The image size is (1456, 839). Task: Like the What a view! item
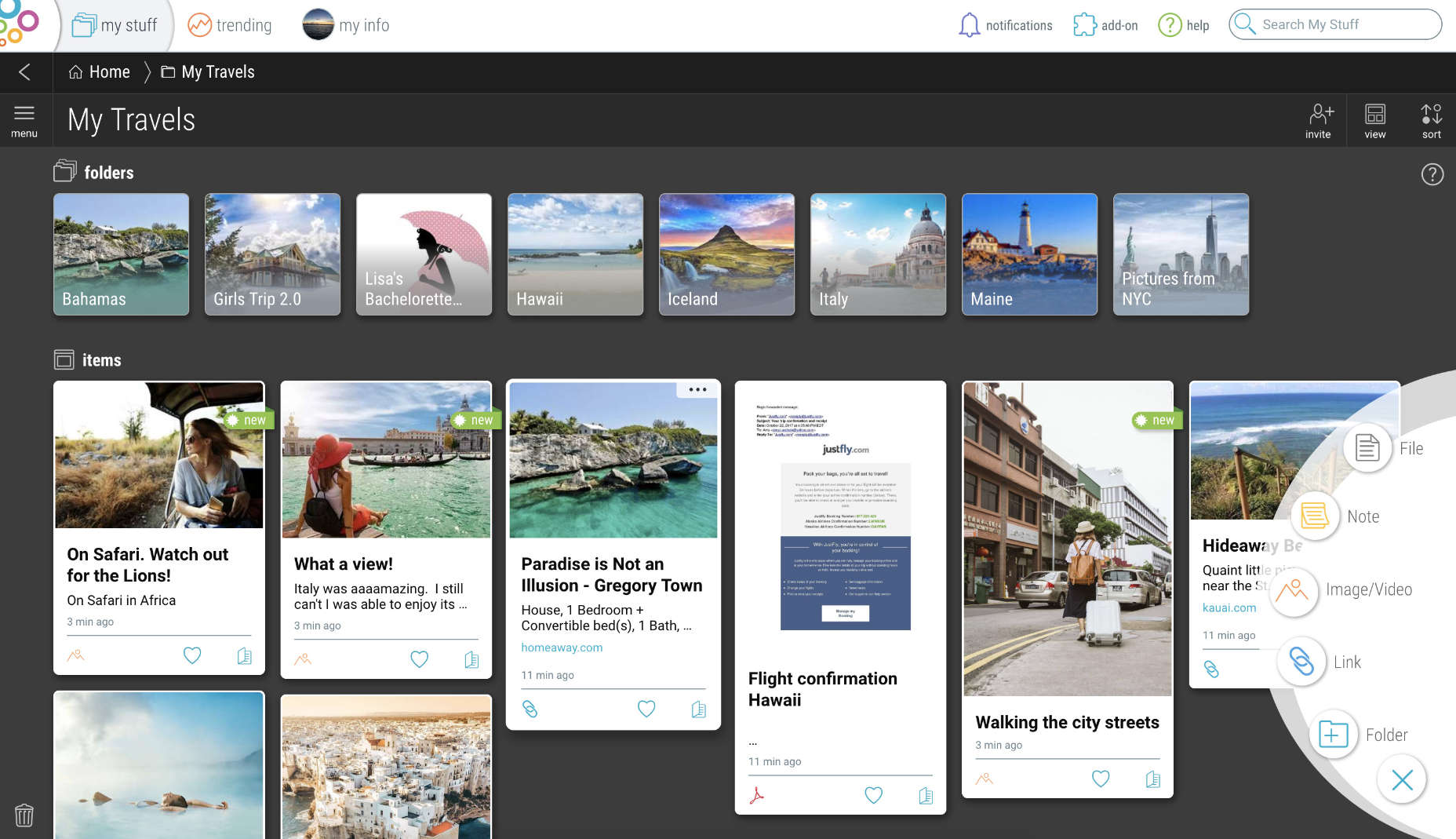click(x=420, y=659)
